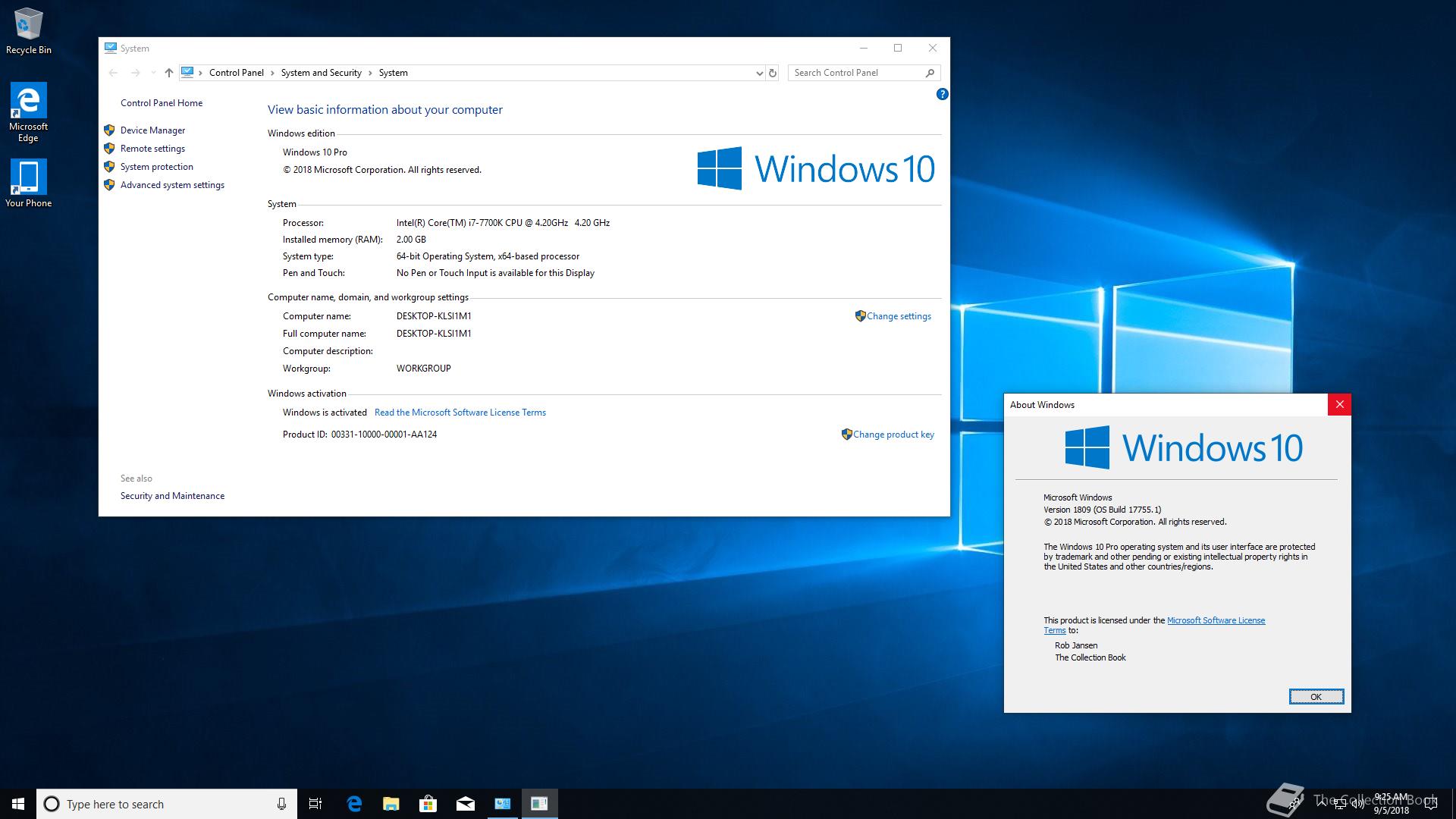Open Microsoft Store from the taskbar
This screenshot has height=819, width=1456.
tap(428, 804)
